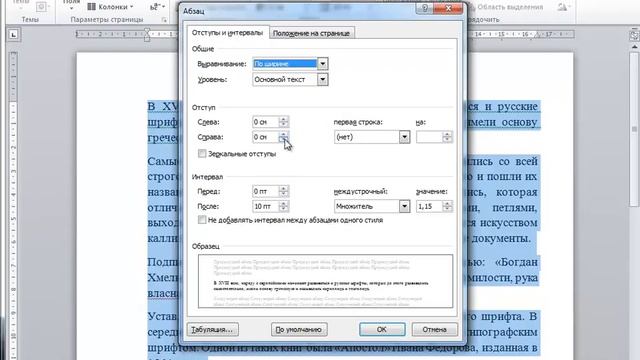Adjust Справа indent stepper arrows
This screenshot has width=640, height=360.
pyautogui.click(x=284, y=137)
